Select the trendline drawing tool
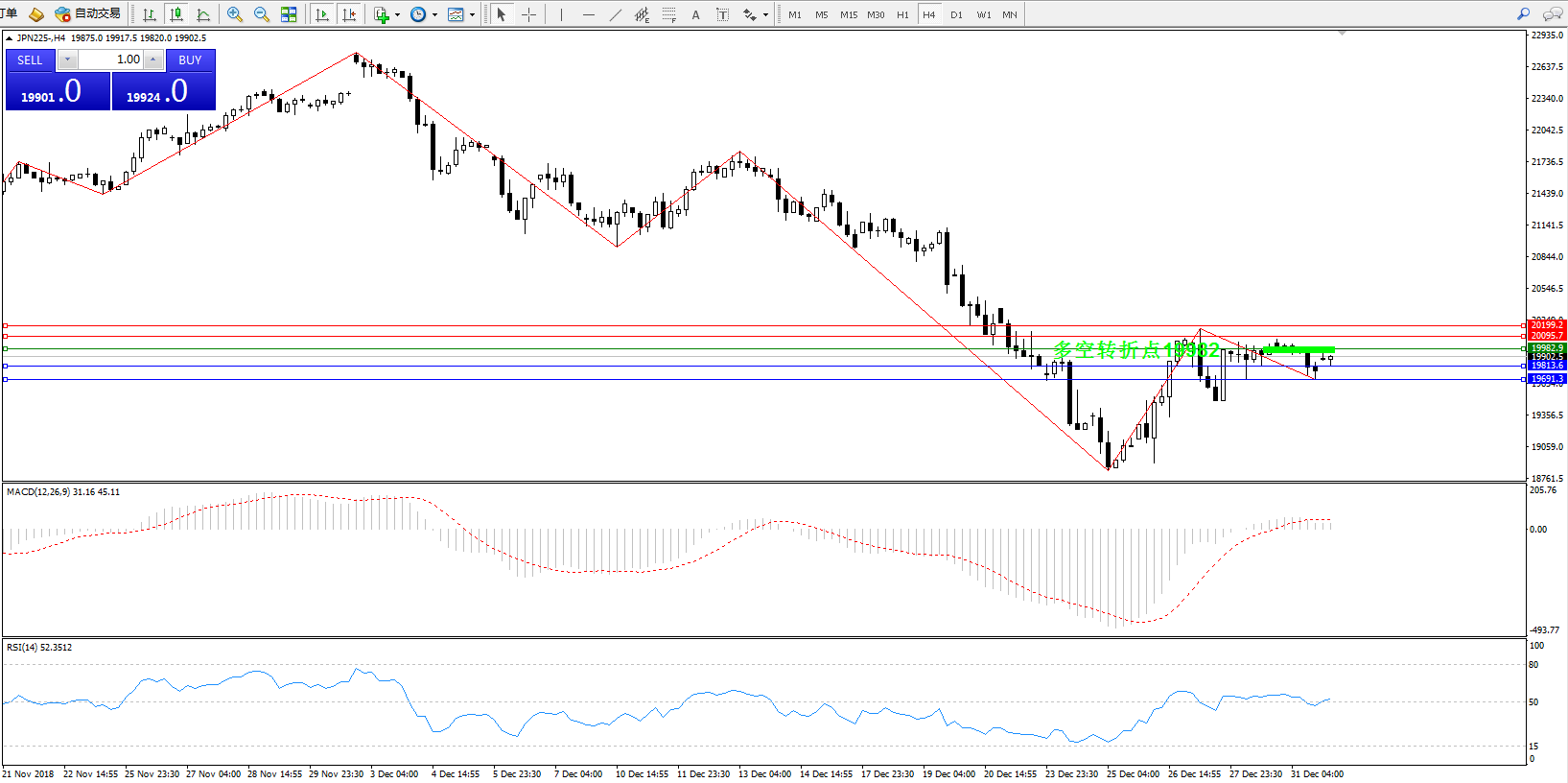The width and height of the screenshot is (1568, 783). (615, 14)
